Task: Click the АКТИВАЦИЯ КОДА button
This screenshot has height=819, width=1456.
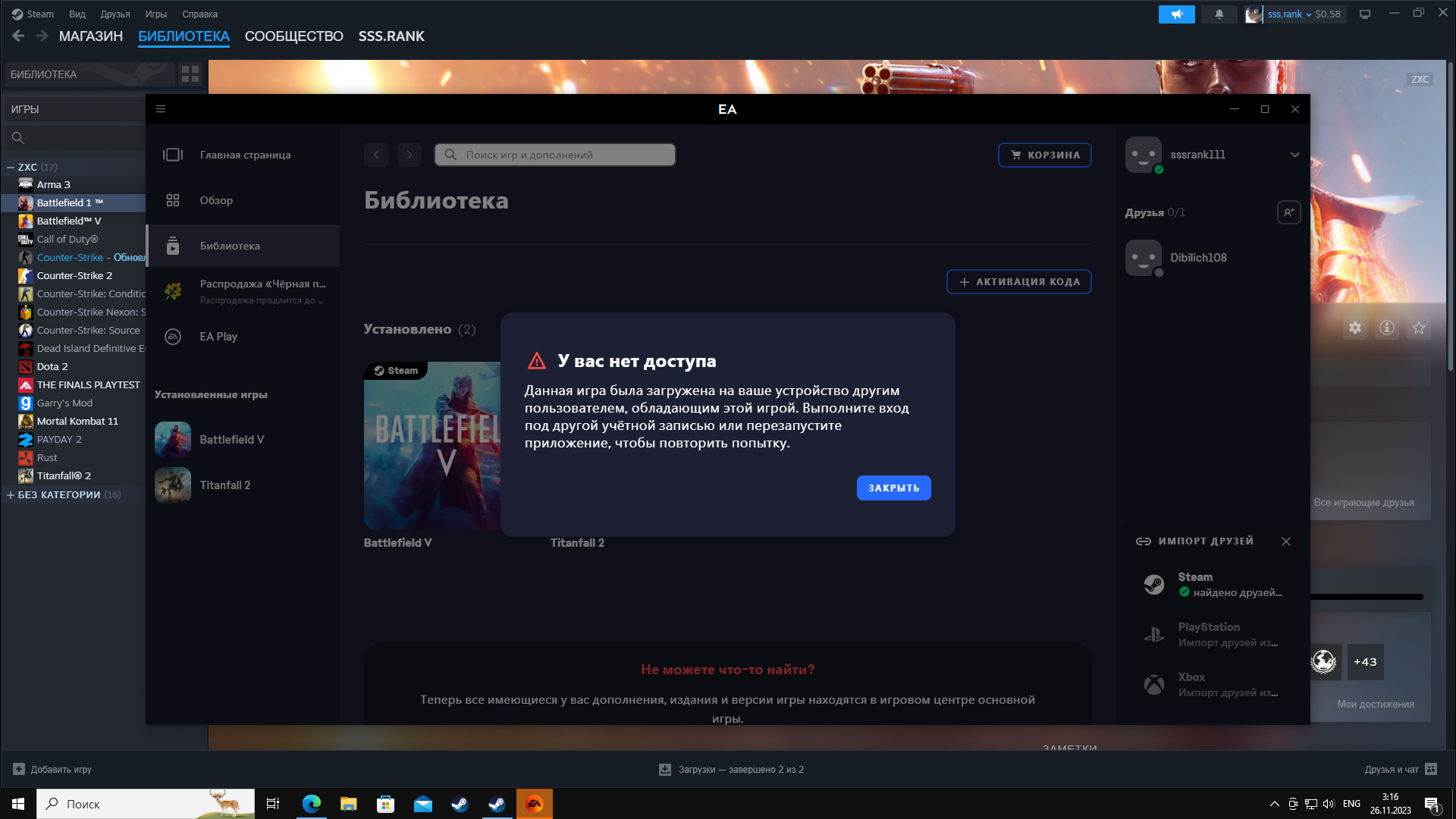Action: pos(1018,282)
